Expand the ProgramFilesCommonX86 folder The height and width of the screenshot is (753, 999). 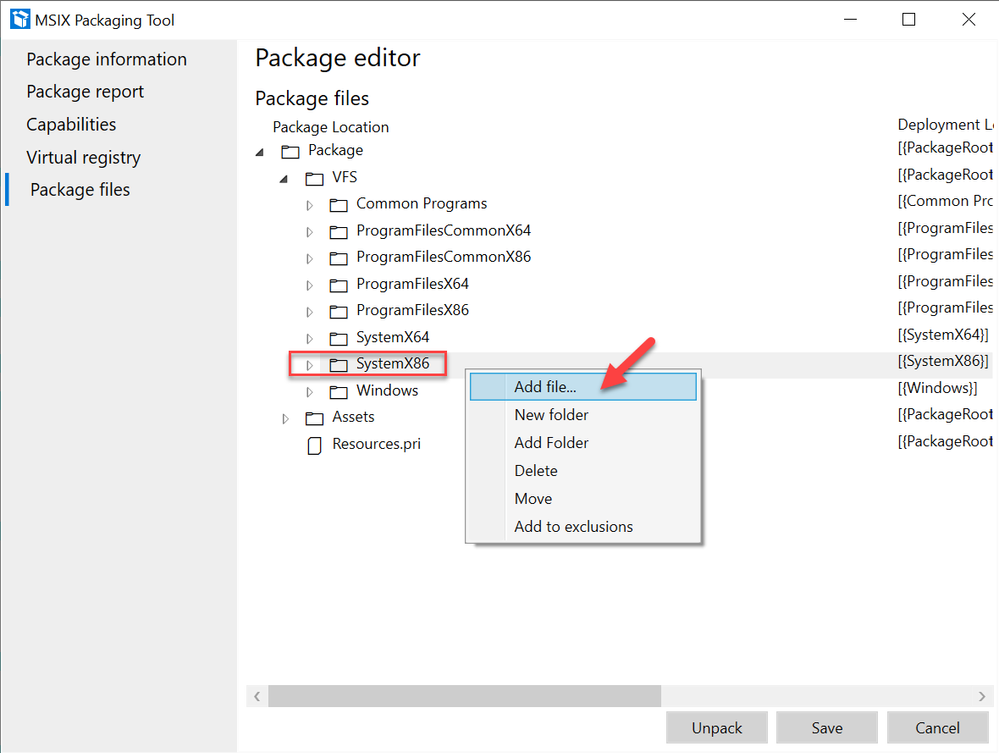(x=310, y=259)
